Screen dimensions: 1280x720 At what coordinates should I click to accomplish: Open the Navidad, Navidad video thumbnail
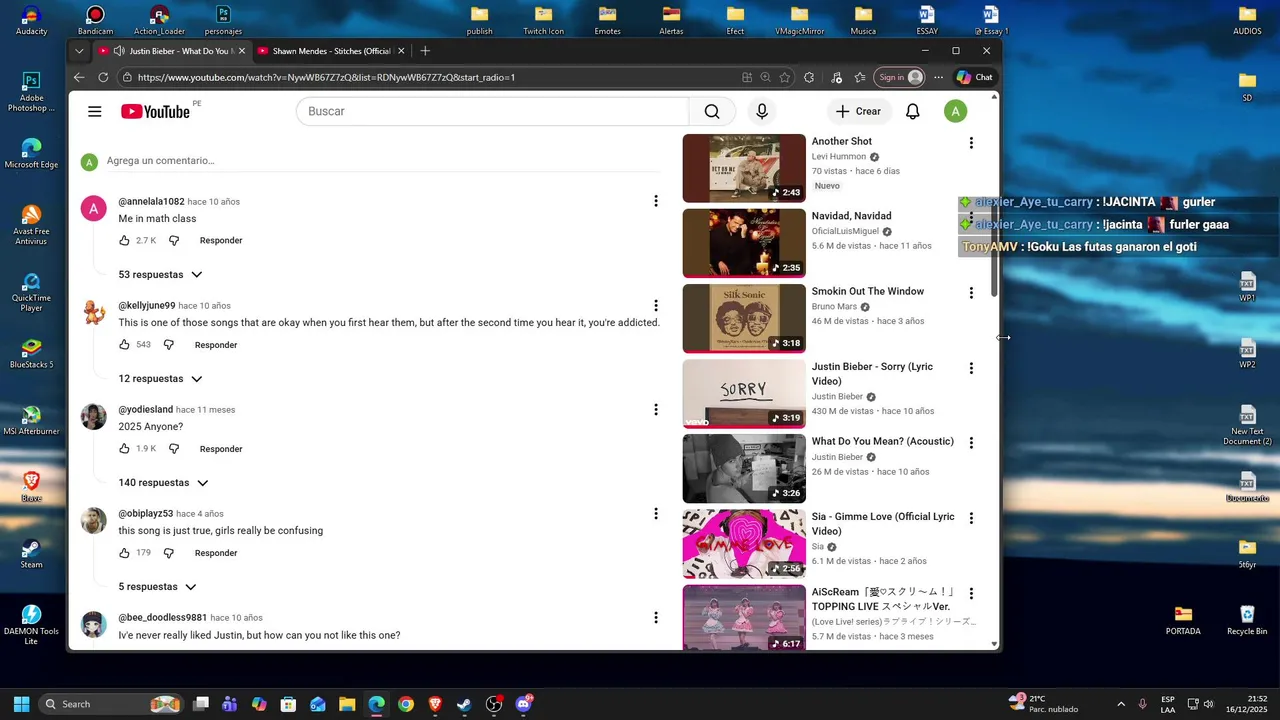click(x=744, y=243)
